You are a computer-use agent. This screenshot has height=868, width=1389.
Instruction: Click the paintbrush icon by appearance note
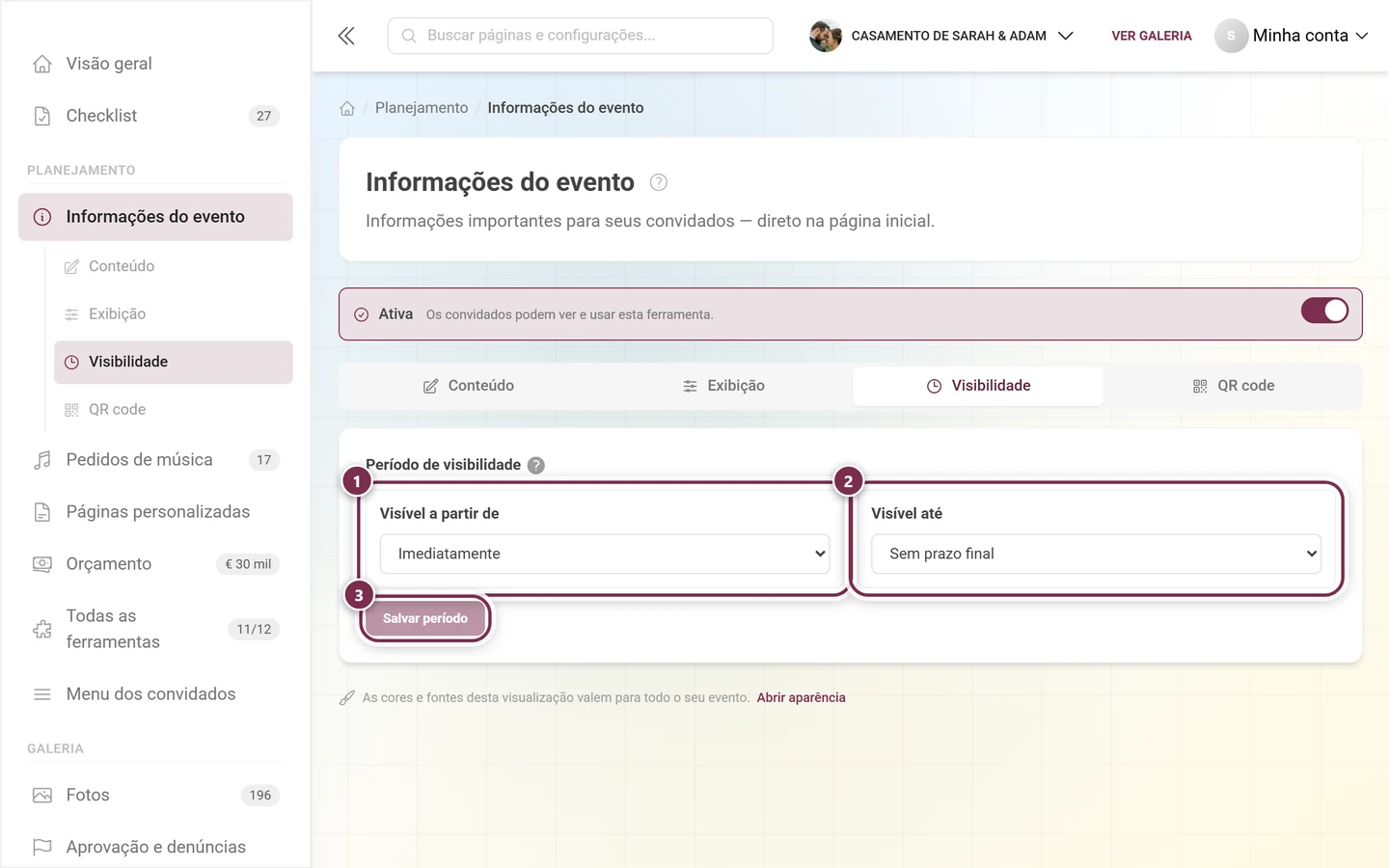click(x=347, y=697)
